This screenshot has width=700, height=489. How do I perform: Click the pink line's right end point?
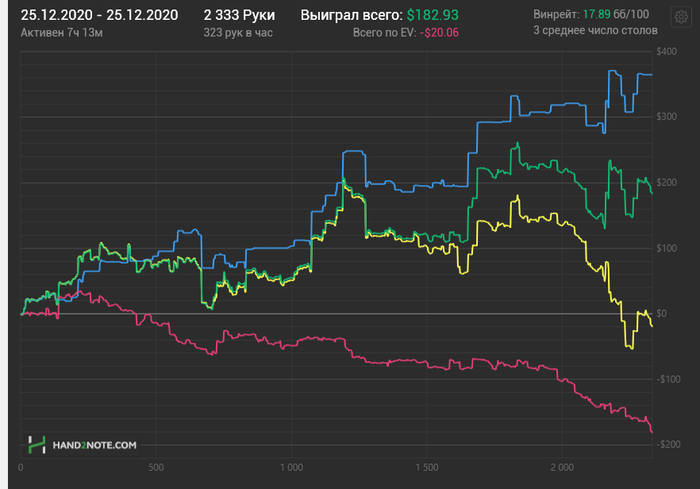pos(652,431)
